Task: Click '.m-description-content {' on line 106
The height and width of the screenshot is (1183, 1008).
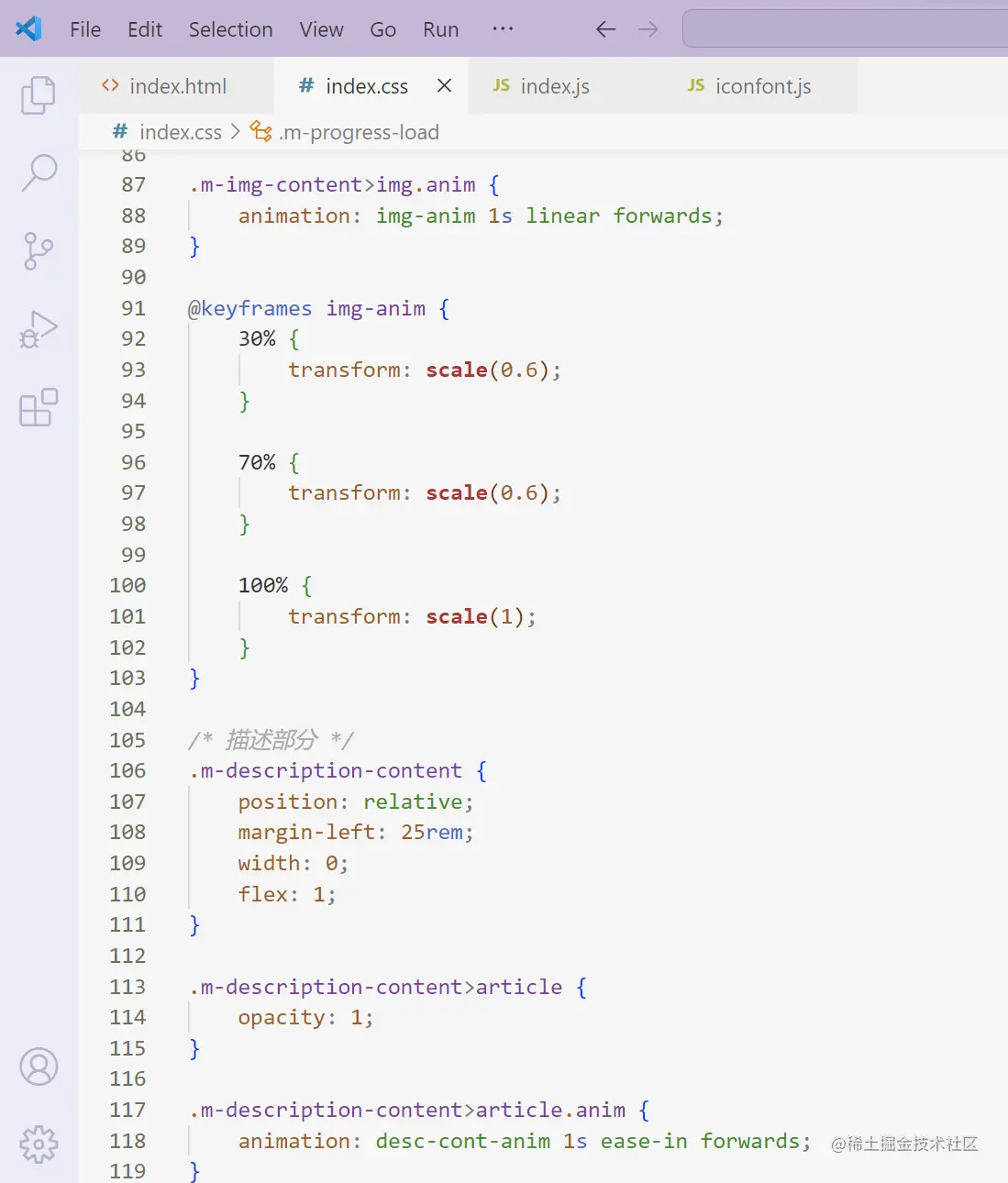Action: click(x=338, y=770)
